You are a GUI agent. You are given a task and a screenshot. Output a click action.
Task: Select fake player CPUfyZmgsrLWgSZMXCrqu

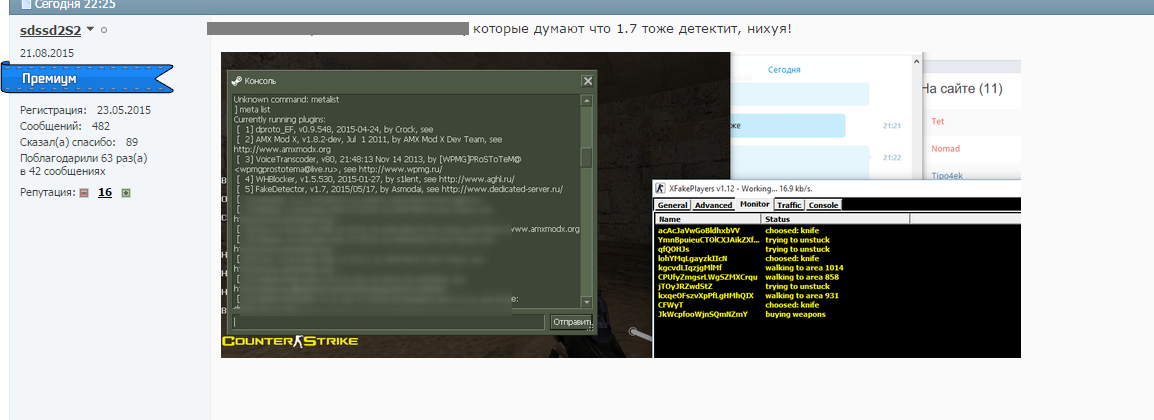tap(707, 277)
